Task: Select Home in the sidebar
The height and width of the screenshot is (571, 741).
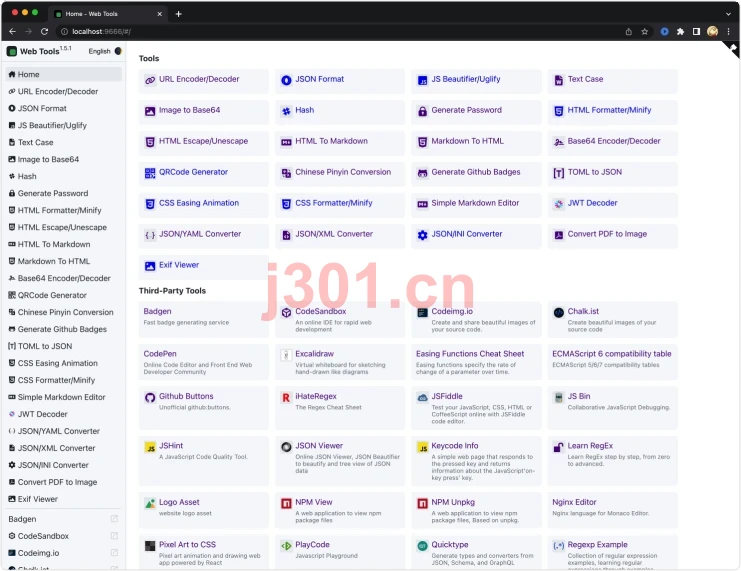Action: point(63,74)
